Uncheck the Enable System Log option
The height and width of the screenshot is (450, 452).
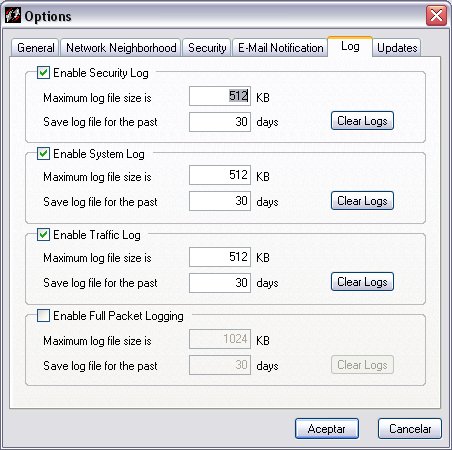pos(43,154)
